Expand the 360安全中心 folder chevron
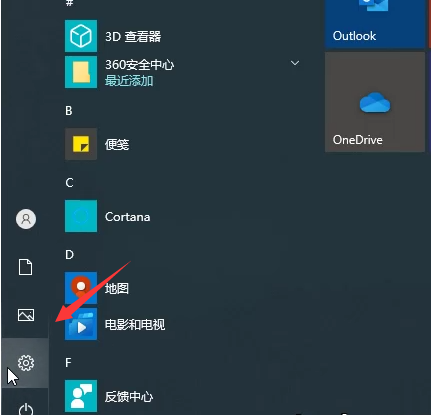This screenshot has width=431, height=416. (x=295, y=63)
